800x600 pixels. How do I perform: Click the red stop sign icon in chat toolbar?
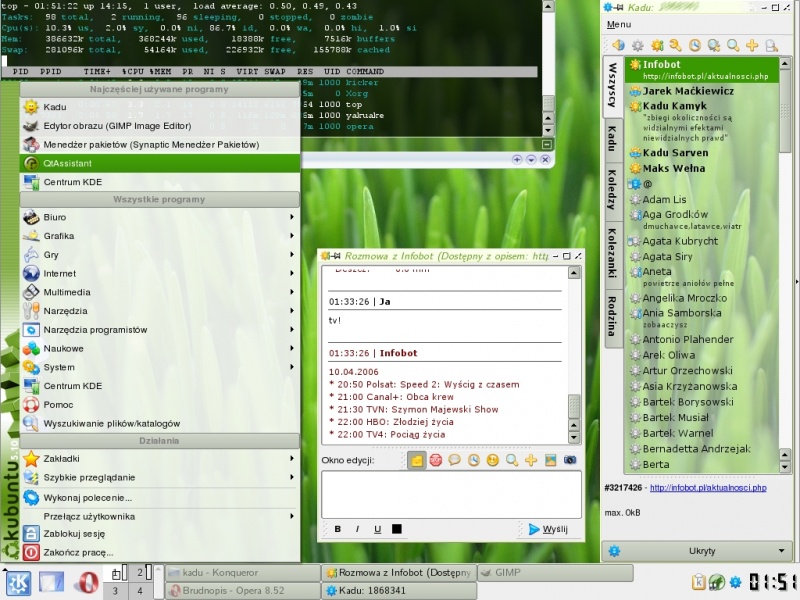pos(436,460)
